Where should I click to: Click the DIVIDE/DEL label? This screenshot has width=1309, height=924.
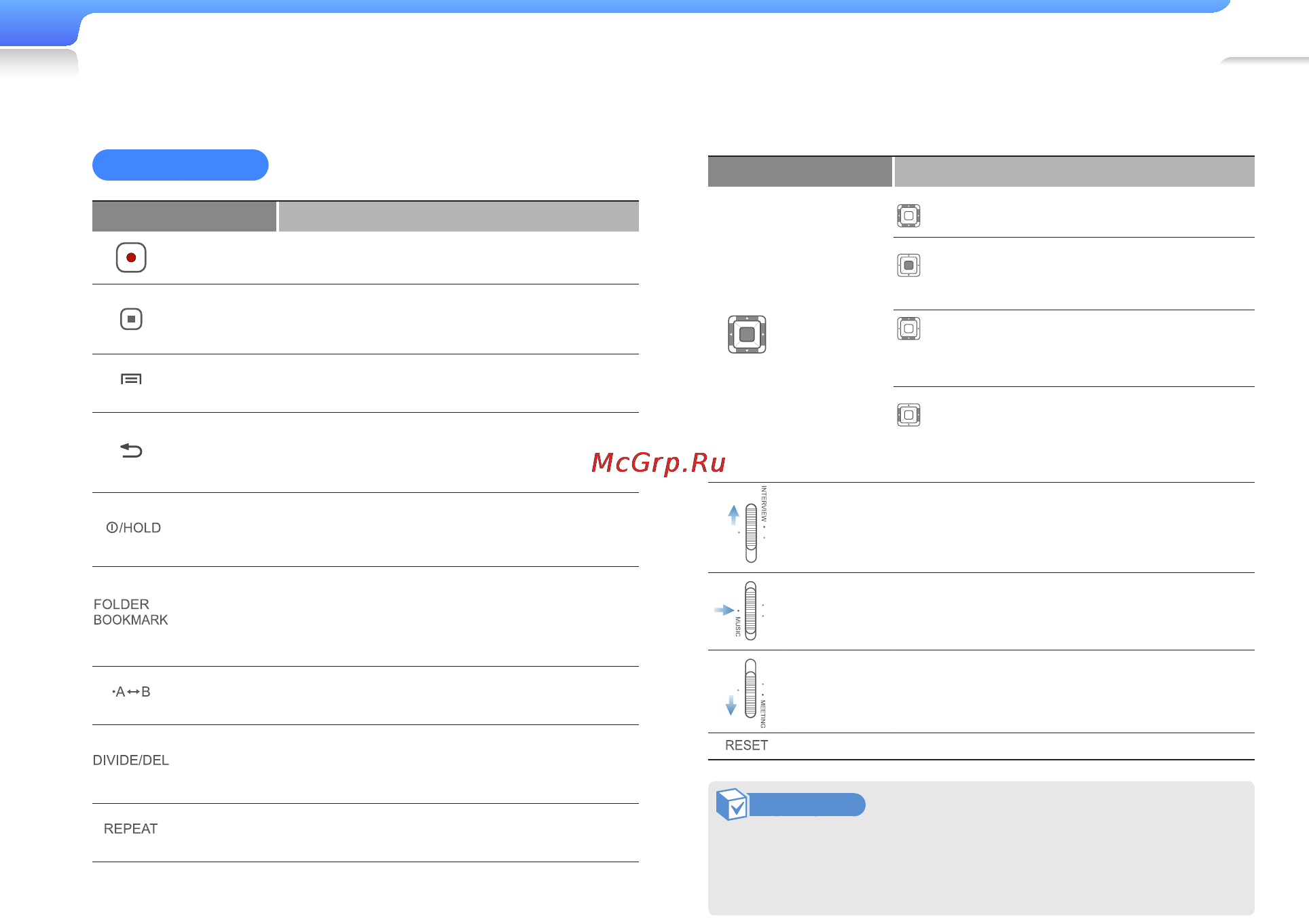(131, 760)
